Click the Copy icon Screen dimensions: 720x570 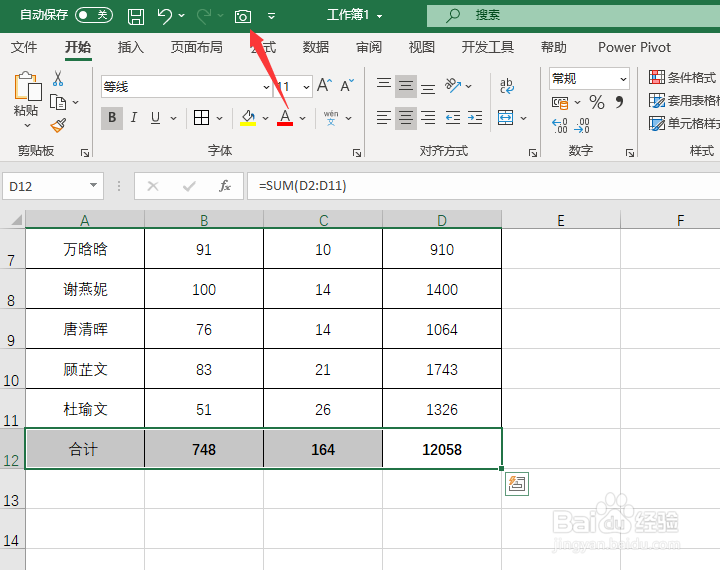tap(58, 102)
